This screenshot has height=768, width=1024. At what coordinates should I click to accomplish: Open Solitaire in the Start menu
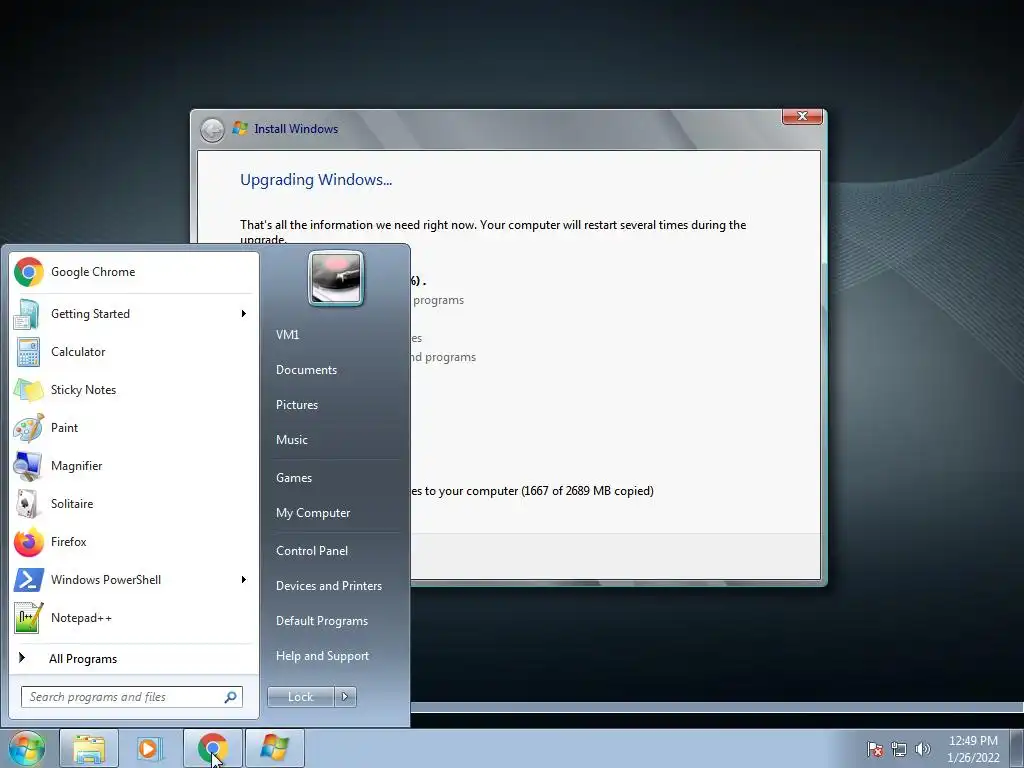tap(133, 504)
